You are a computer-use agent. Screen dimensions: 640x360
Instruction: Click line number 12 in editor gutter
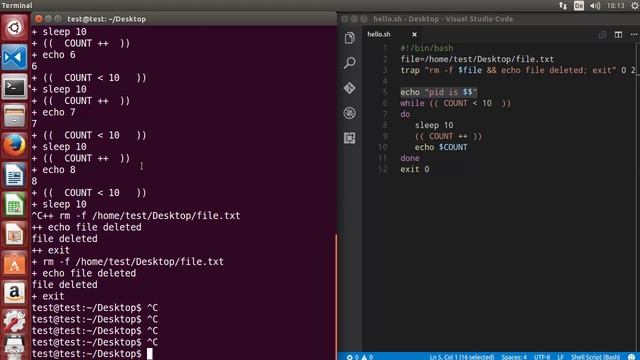pyautogui.click(x=382, y=169)
